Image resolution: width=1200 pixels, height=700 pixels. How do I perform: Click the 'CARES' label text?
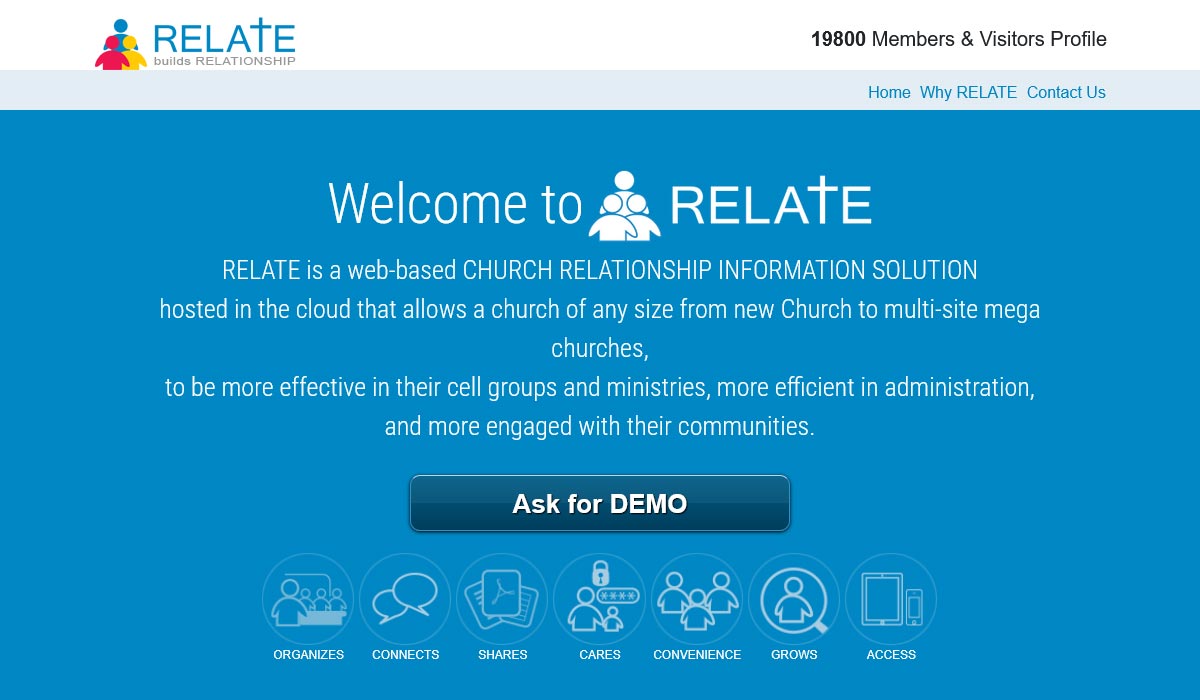tap(600, 655)
